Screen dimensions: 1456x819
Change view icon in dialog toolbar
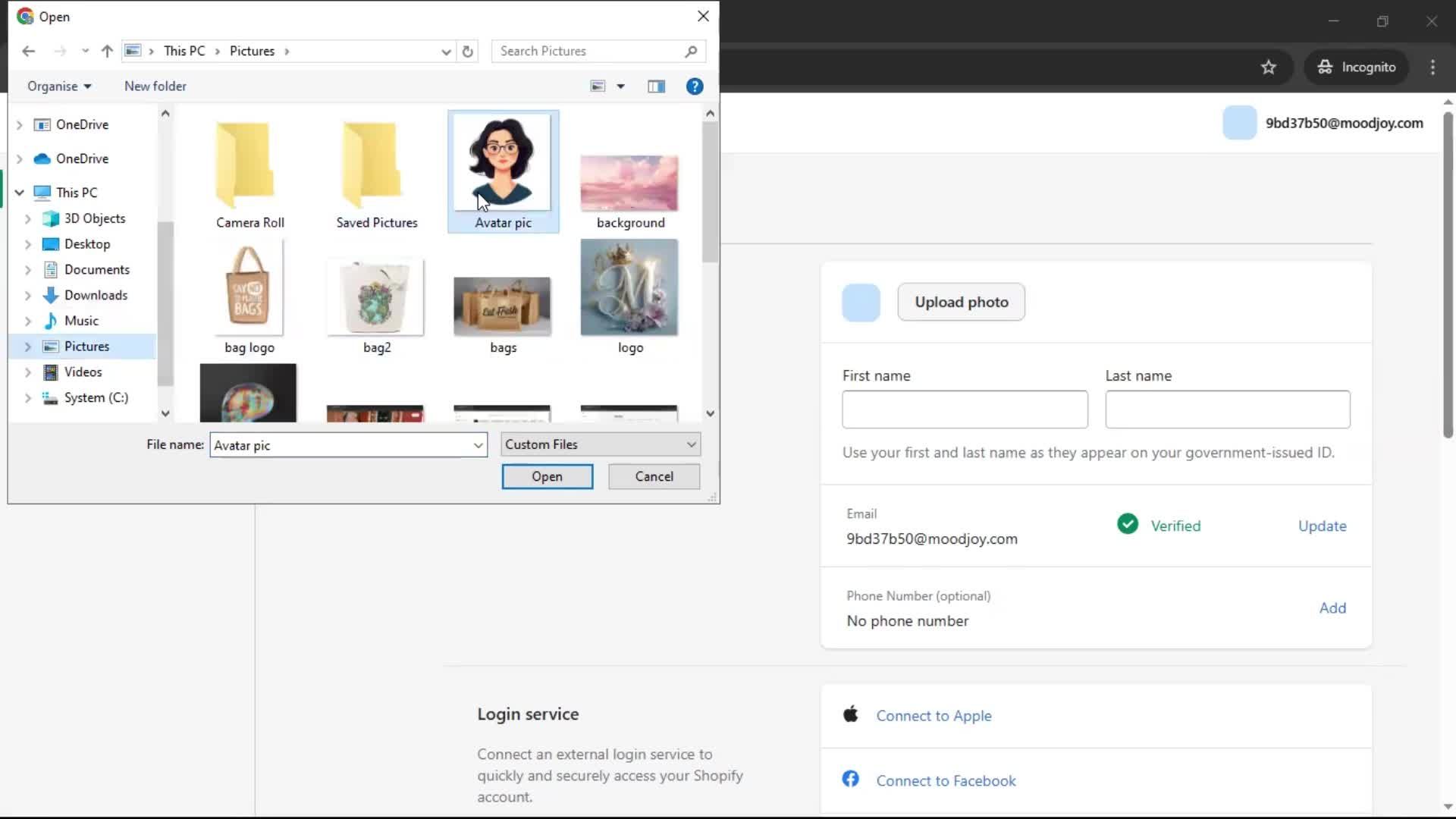pyautogui.click(x=598, y=86)
